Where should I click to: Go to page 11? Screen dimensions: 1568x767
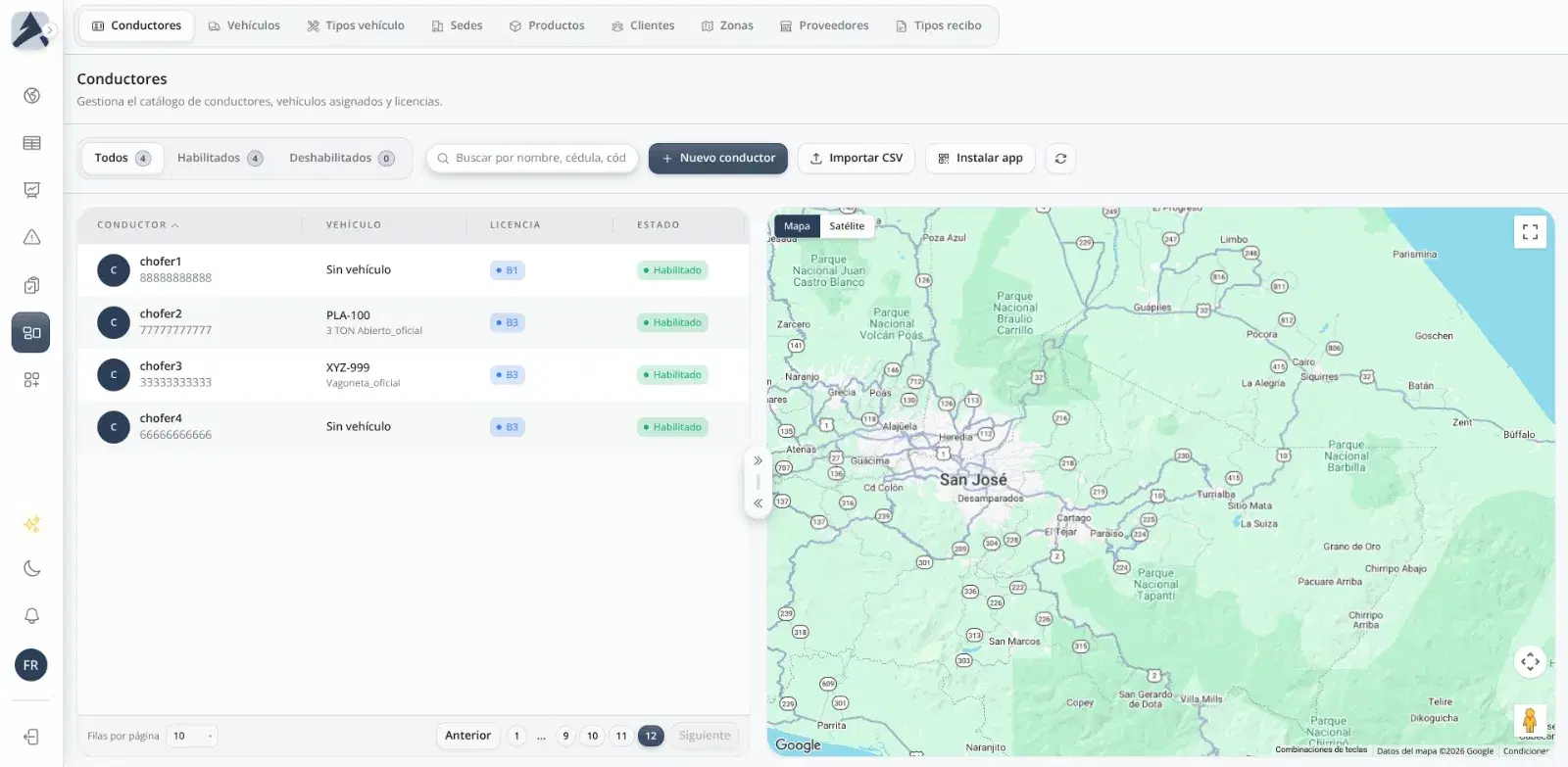tap(621, 736)
